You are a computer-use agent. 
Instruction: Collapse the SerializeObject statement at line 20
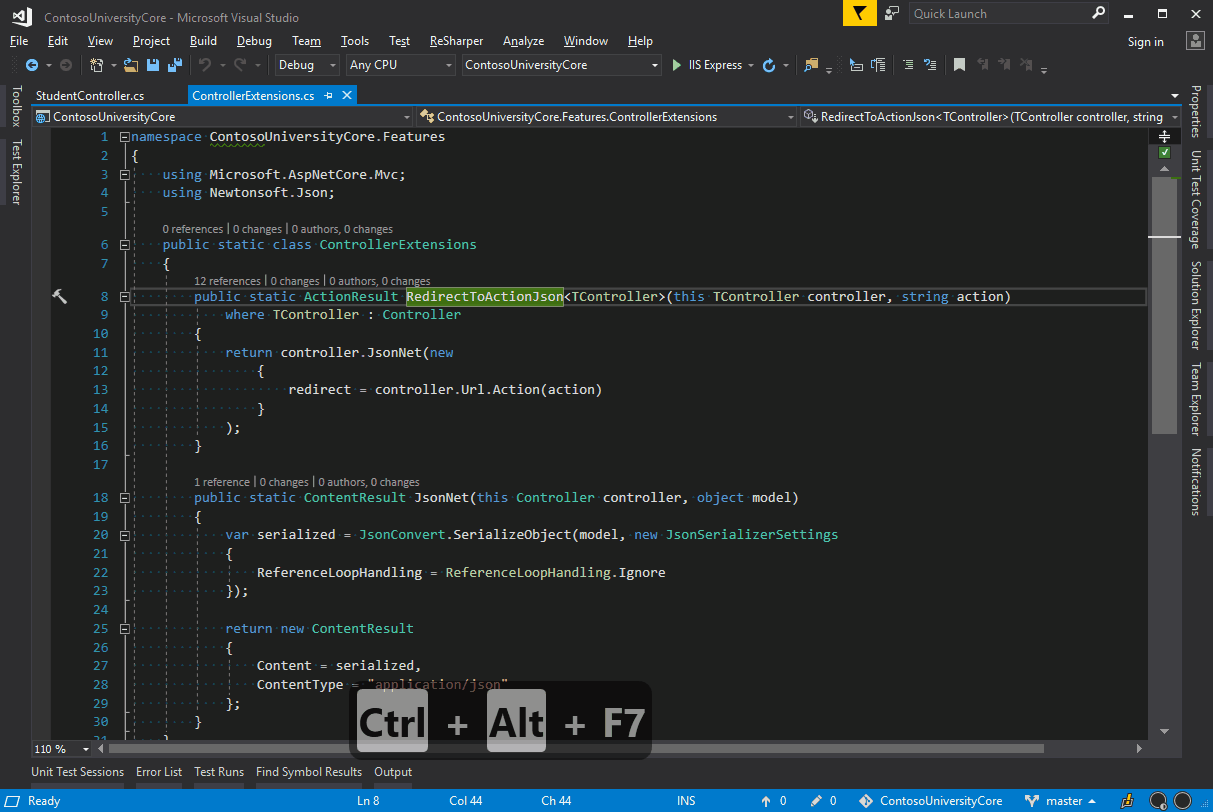click(x=123, y=534)
